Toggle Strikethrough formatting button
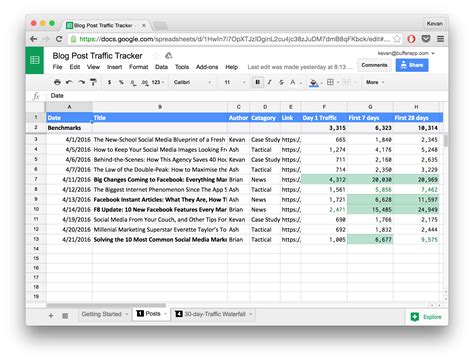474x362 pixels. 281,82
